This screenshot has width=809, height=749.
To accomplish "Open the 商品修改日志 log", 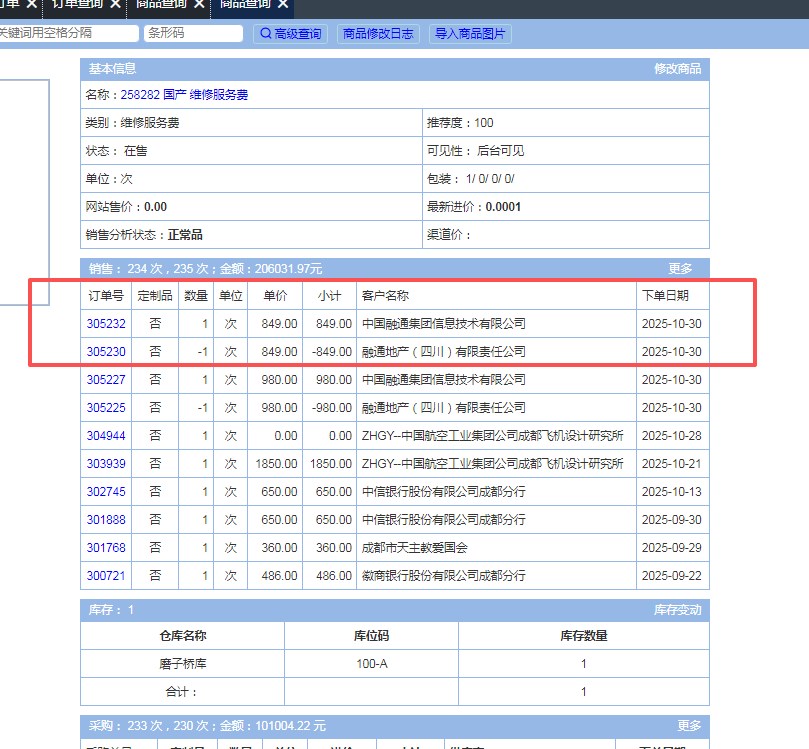I will click(x=378, y=34).
